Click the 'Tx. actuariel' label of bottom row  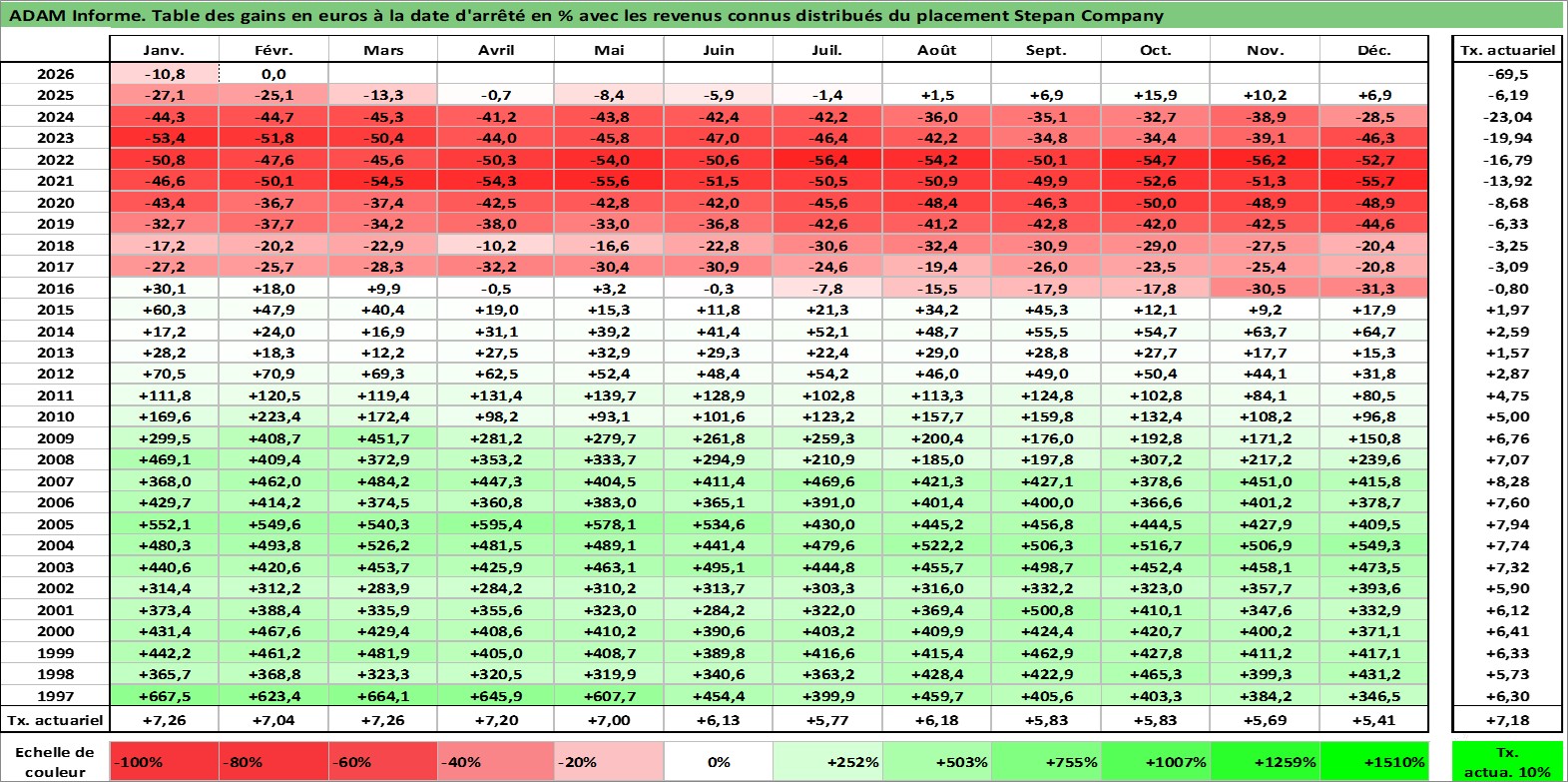point(55,720)
